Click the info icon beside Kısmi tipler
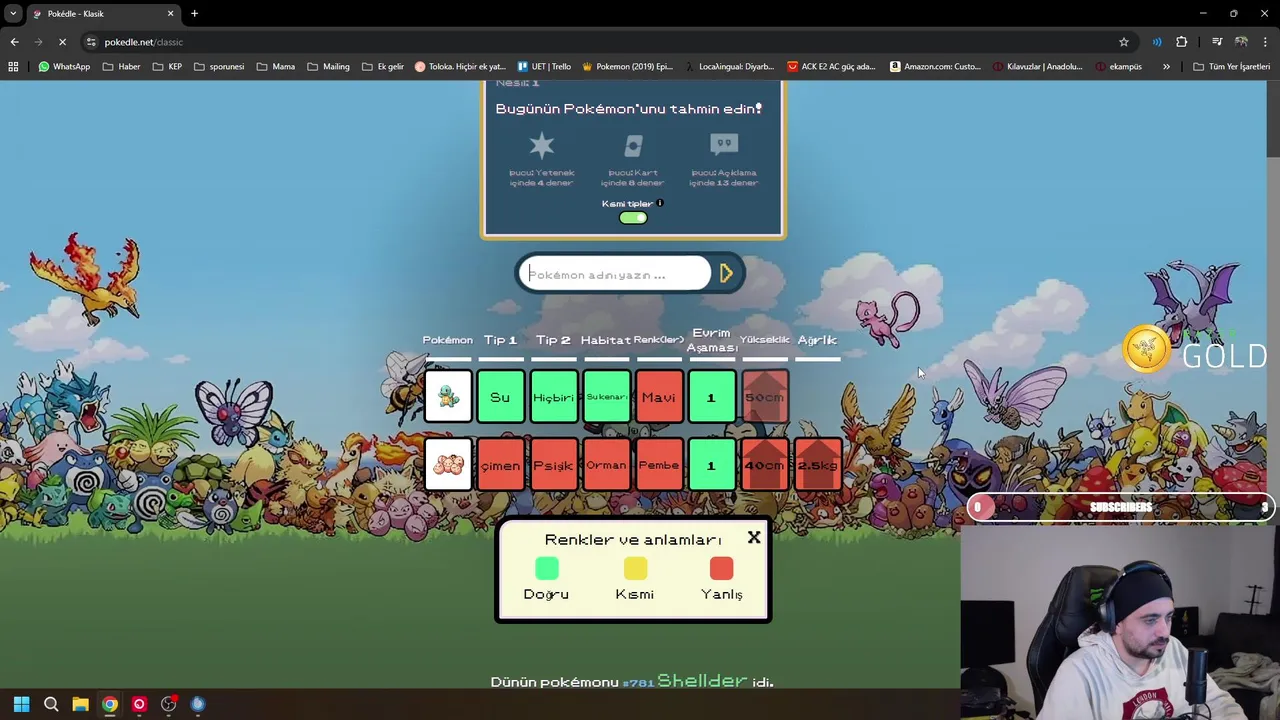 coord(660,203)
